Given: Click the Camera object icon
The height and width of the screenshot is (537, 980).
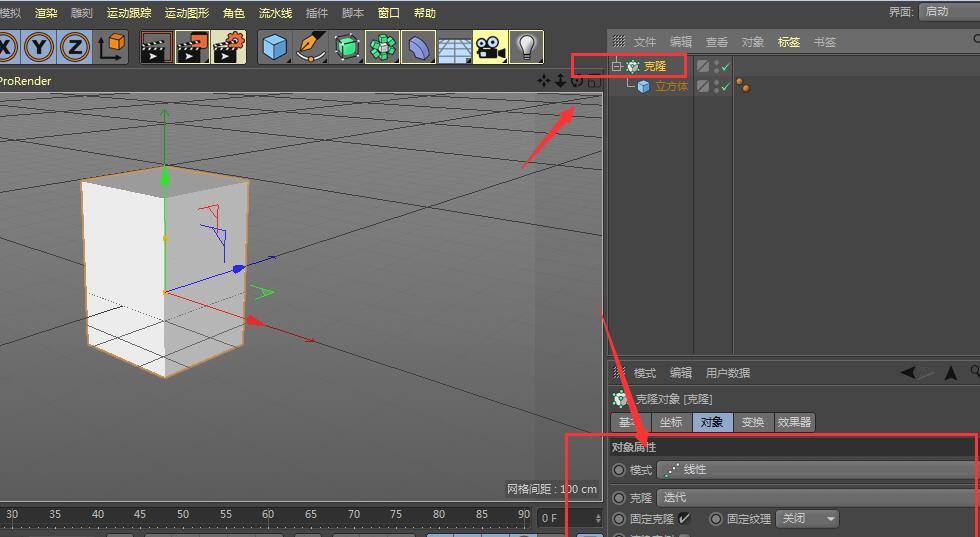Looking at the screenshot, I should tap(489, 47).
